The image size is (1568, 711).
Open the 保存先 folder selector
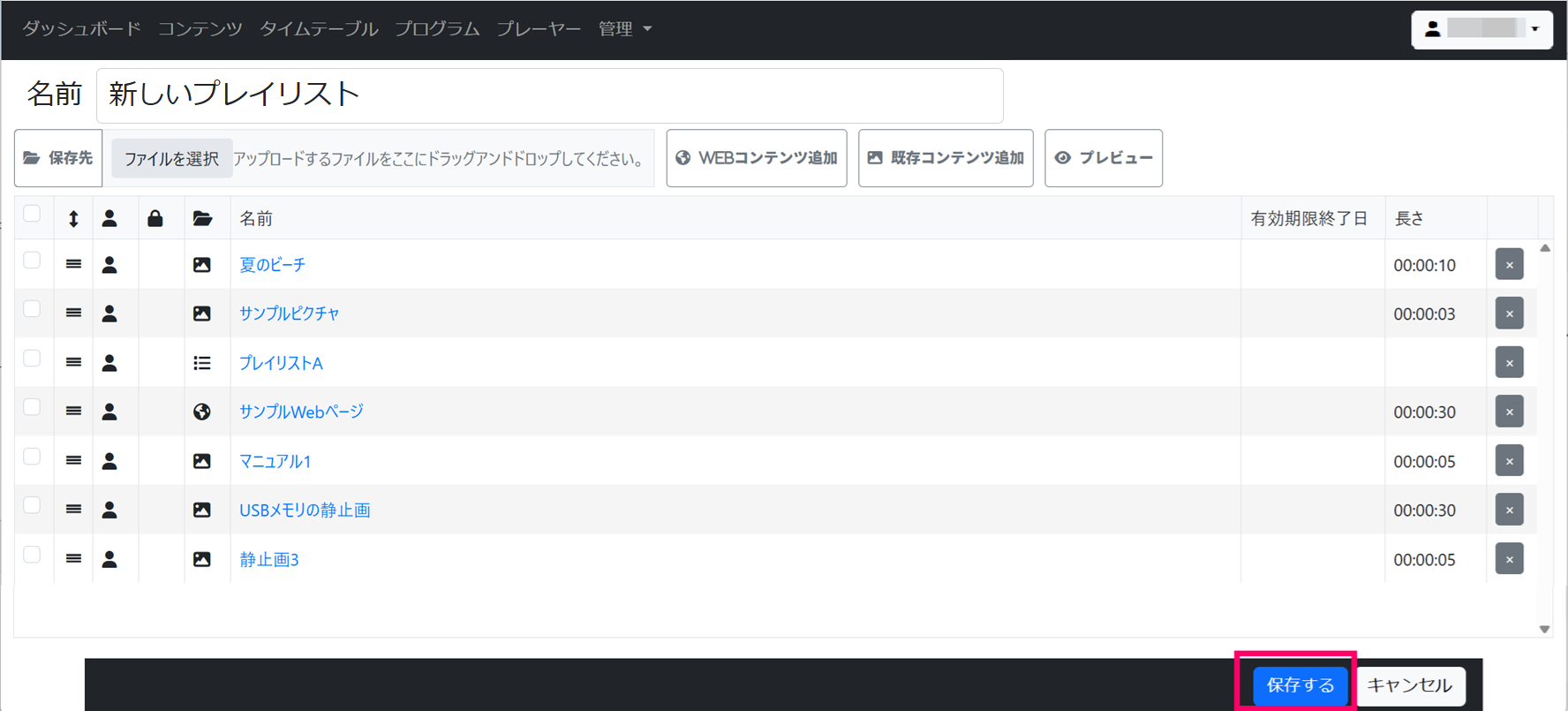(58, 158)
